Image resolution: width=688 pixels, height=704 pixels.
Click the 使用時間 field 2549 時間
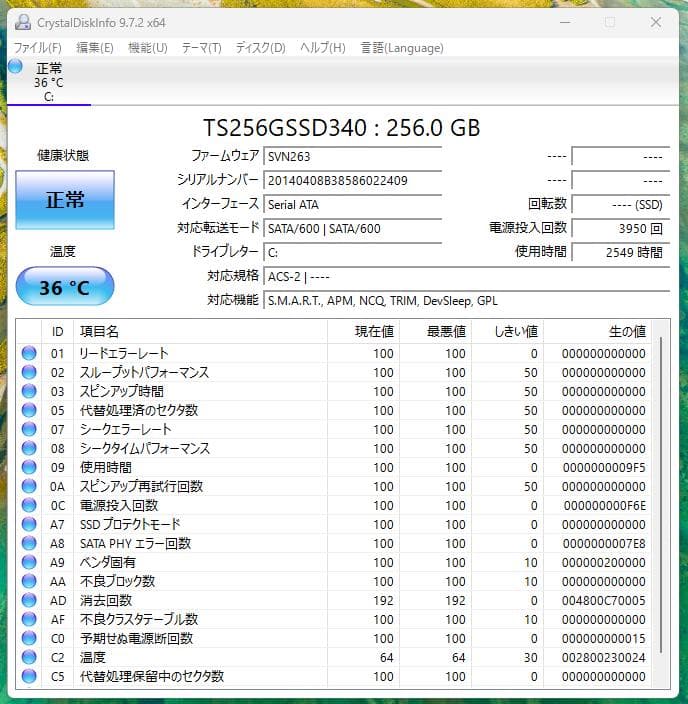(621, 253)
